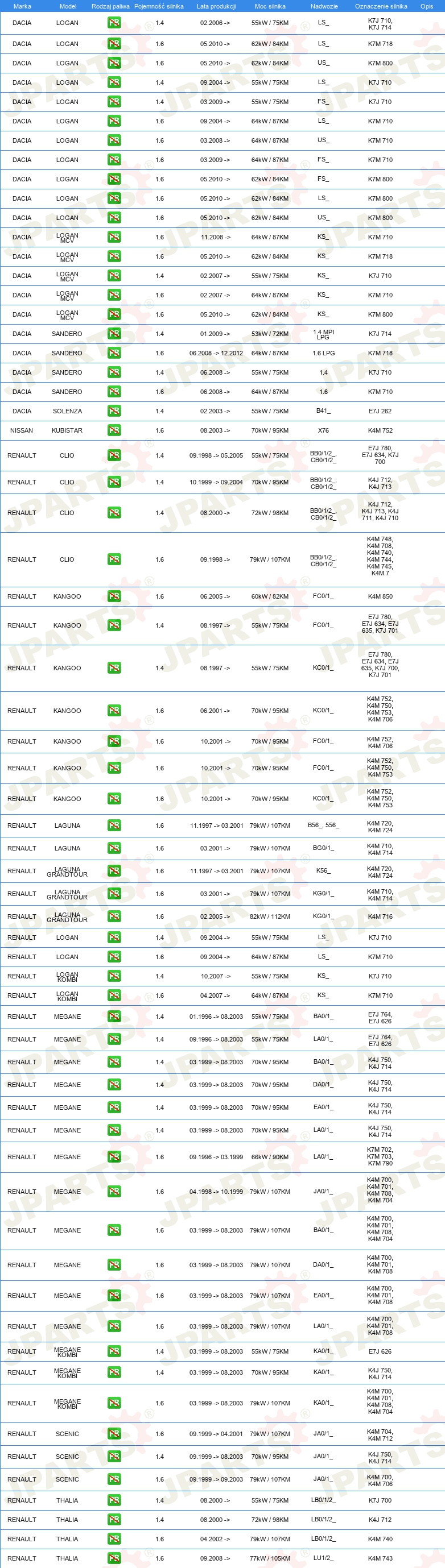Screen dimensions: 445x1568
Task: Click the fuel icon in the Dacia Solenza row
Action: (x=114, y=411)
